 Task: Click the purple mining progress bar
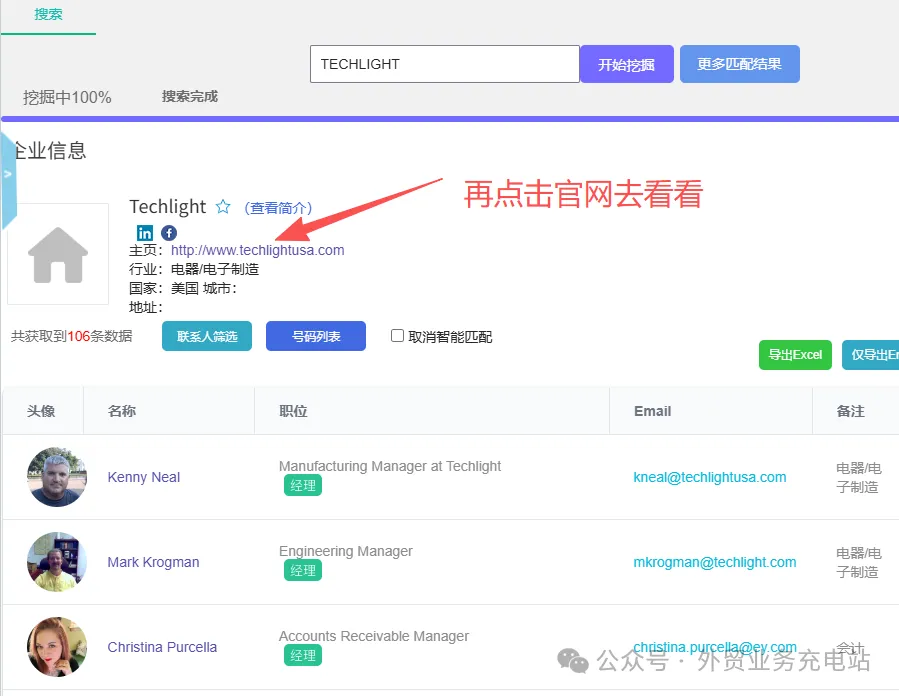coord(450,119)
